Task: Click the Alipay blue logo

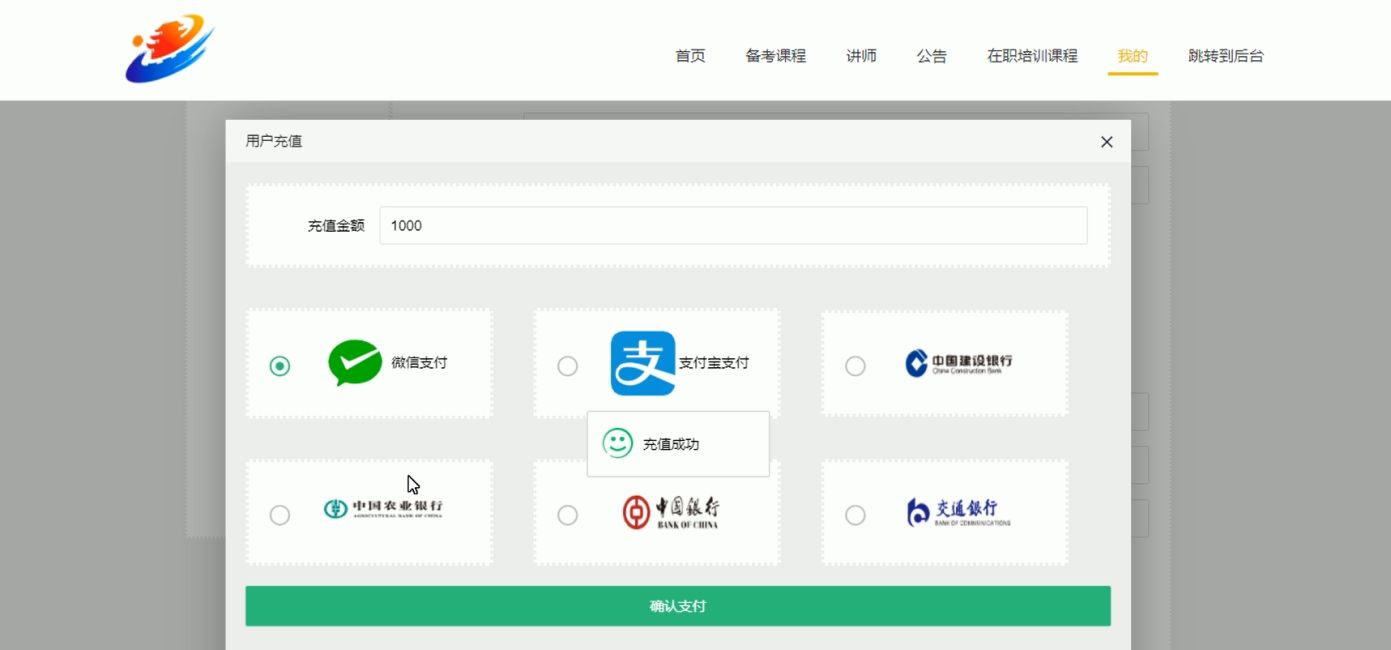Action: pos(643,363)
